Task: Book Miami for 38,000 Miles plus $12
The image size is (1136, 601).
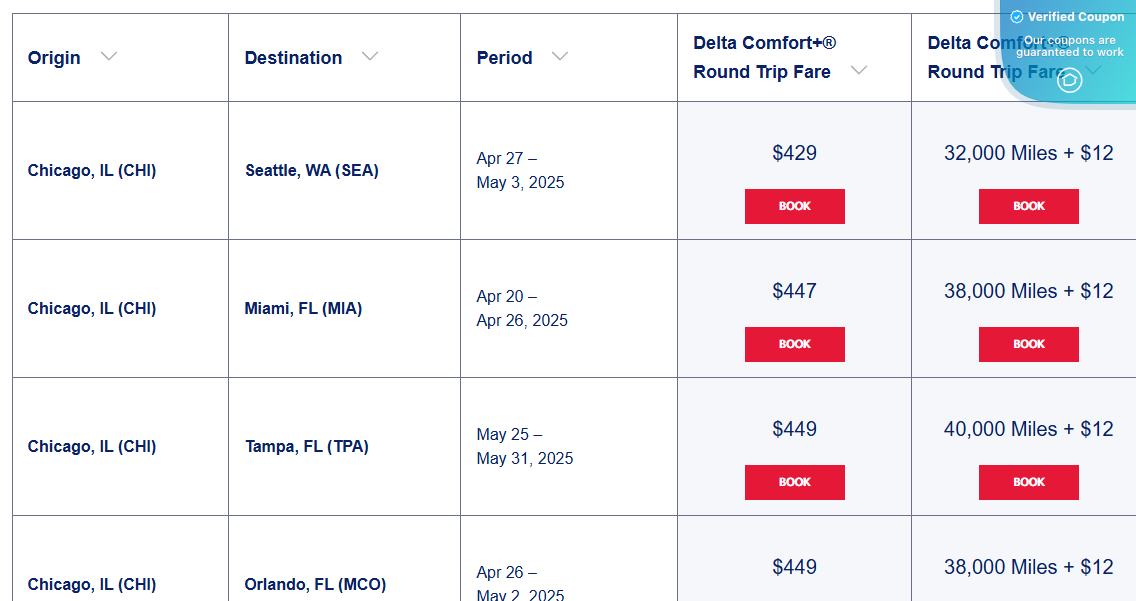Action: click(1028, 344)
